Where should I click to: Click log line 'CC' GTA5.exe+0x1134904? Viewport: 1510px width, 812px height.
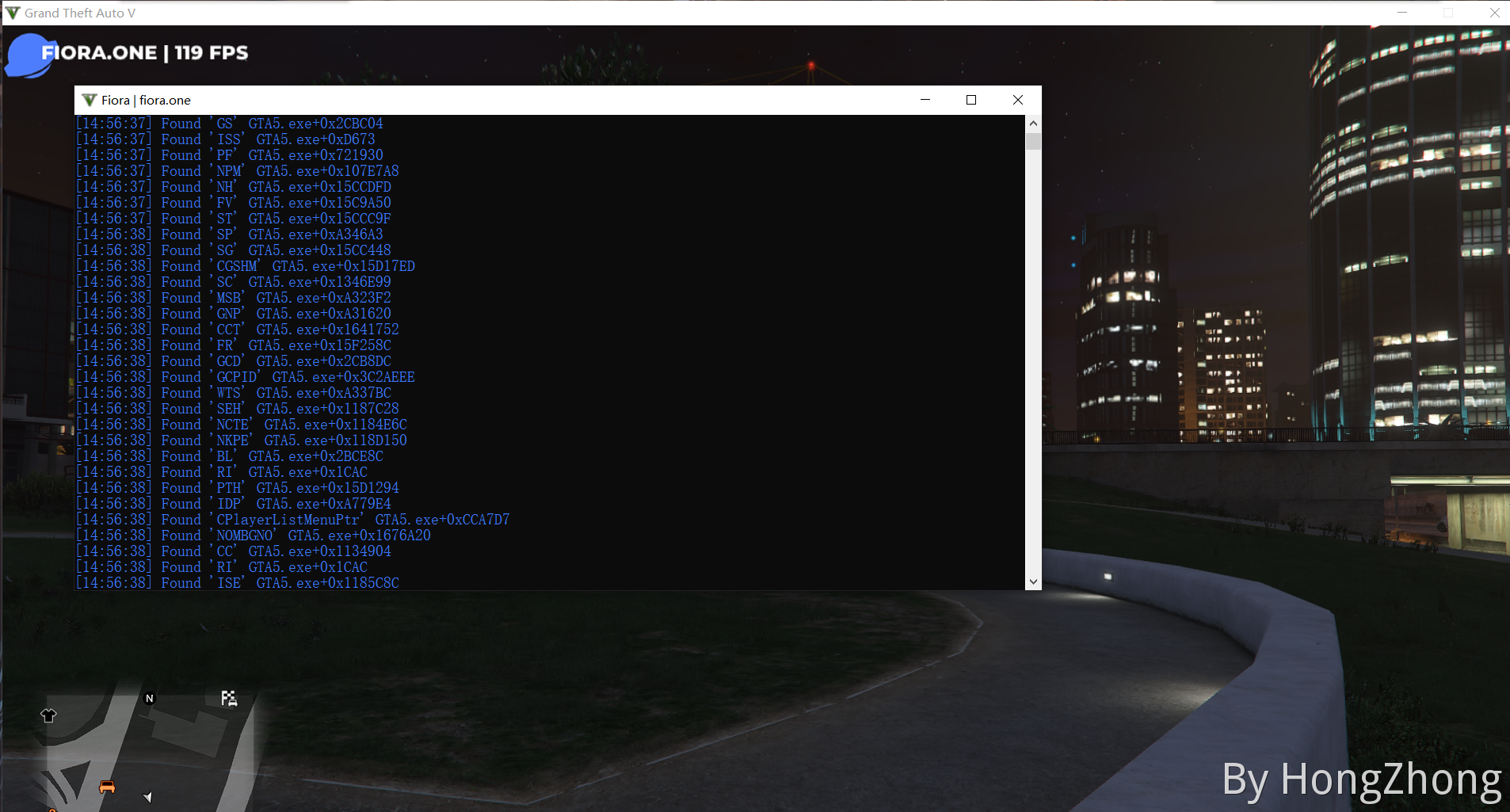(x=234, y=551)
